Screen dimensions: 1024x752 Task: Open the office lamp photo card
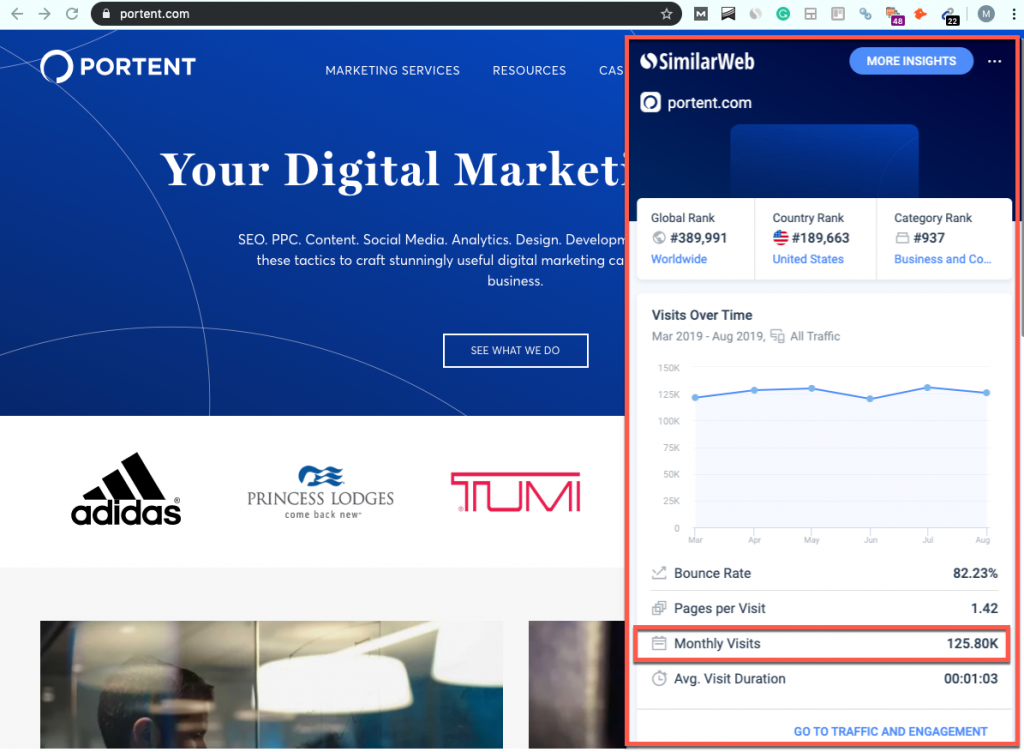[271, 684]
